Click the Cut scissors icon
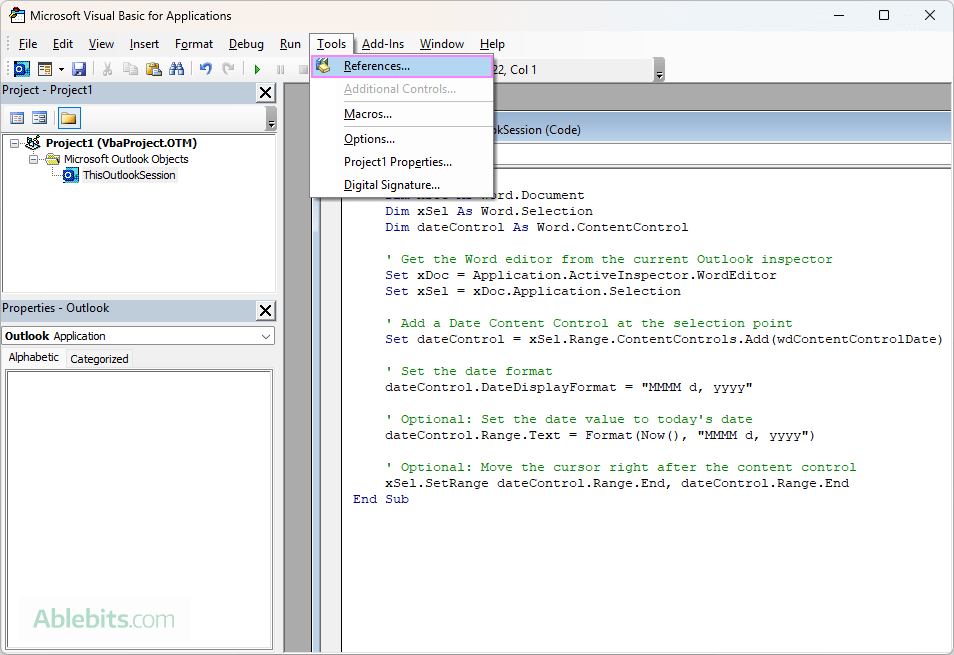This screenshot has height=655, width=954. 107,69
